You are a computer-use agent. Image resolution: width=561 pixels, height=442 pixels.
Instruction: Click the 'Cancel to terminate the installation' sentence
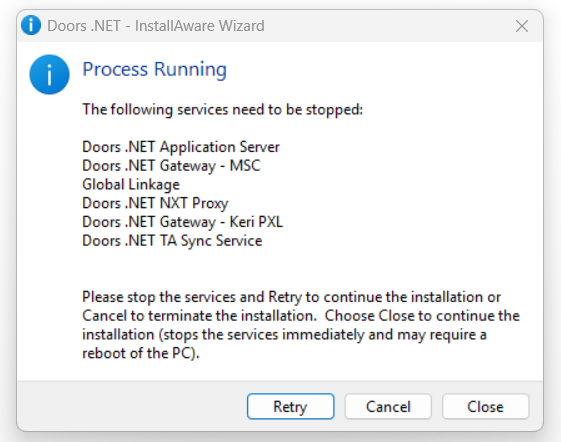[x=200, y=316]
